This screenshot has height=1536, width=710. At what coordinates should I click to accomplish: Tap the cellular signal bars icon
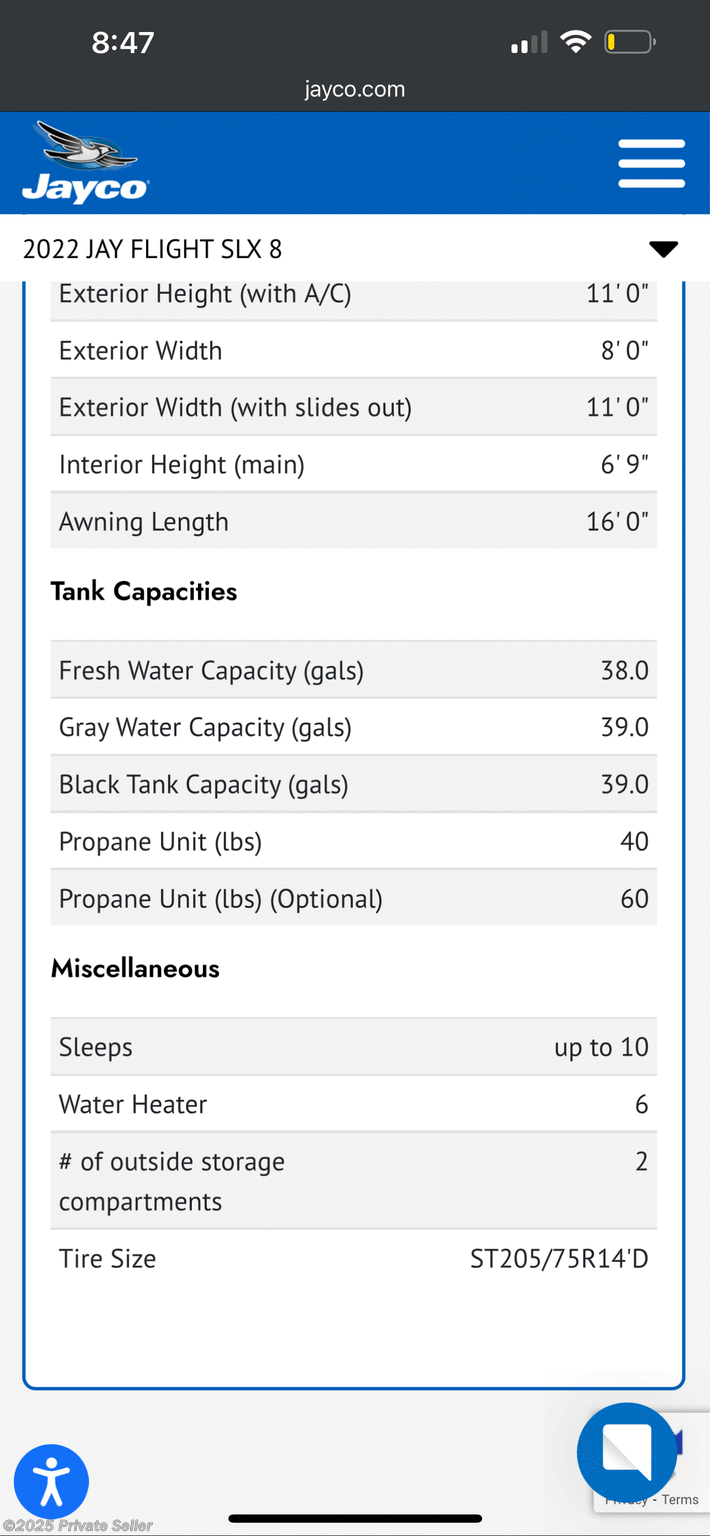coord(529,43)
